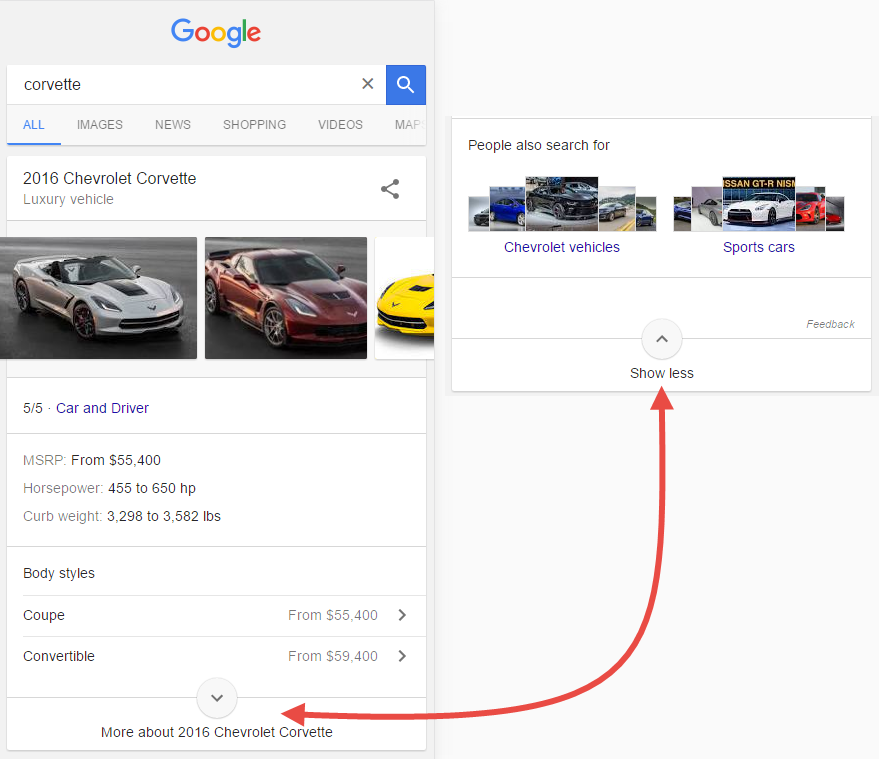Click the Google logo
The image size is (879, 759).
click(x=216, y=33)
